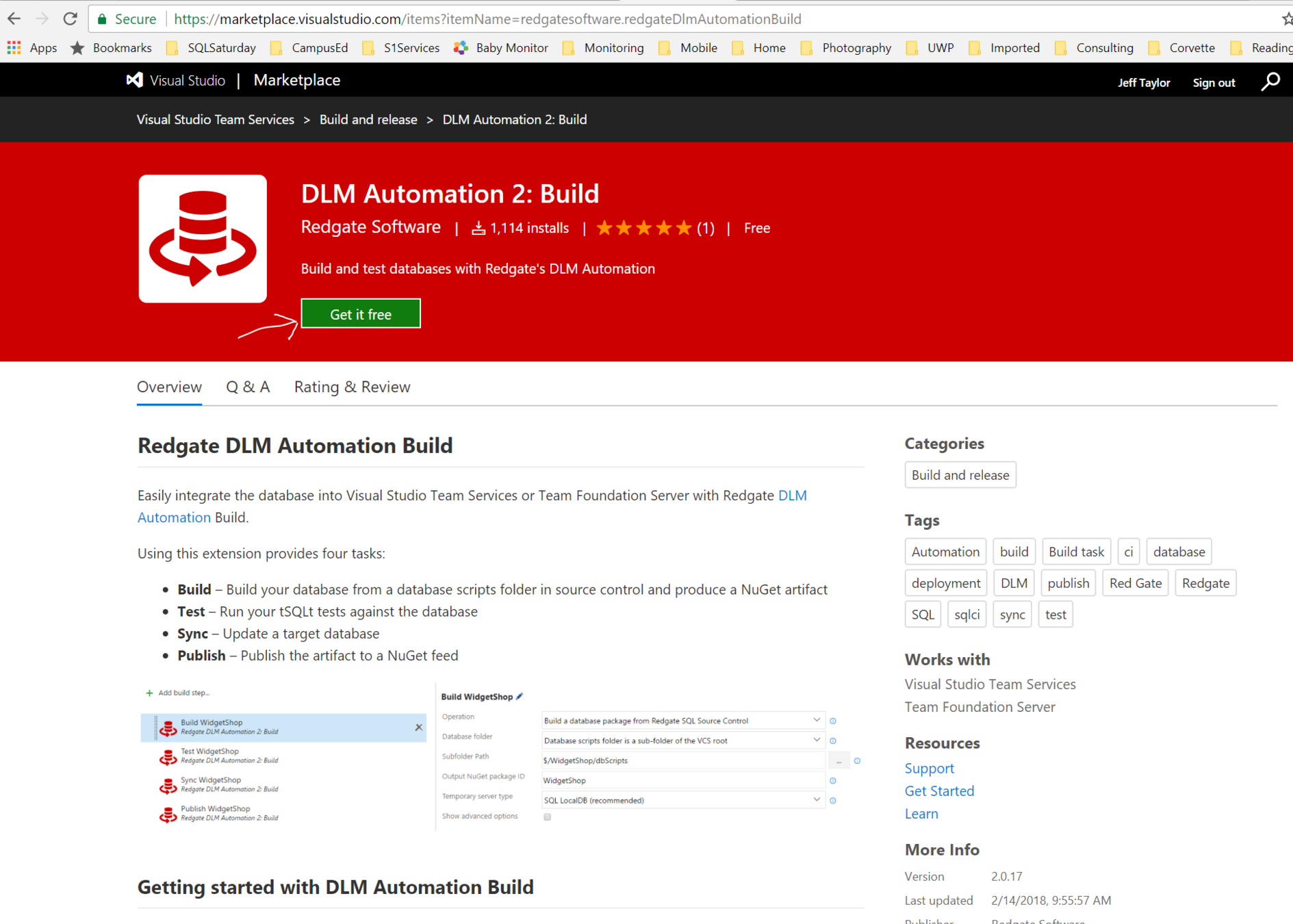This screenshot has width=1293, height=924.
Task: Open the Learn resource link
Action: tap(921, 814)
